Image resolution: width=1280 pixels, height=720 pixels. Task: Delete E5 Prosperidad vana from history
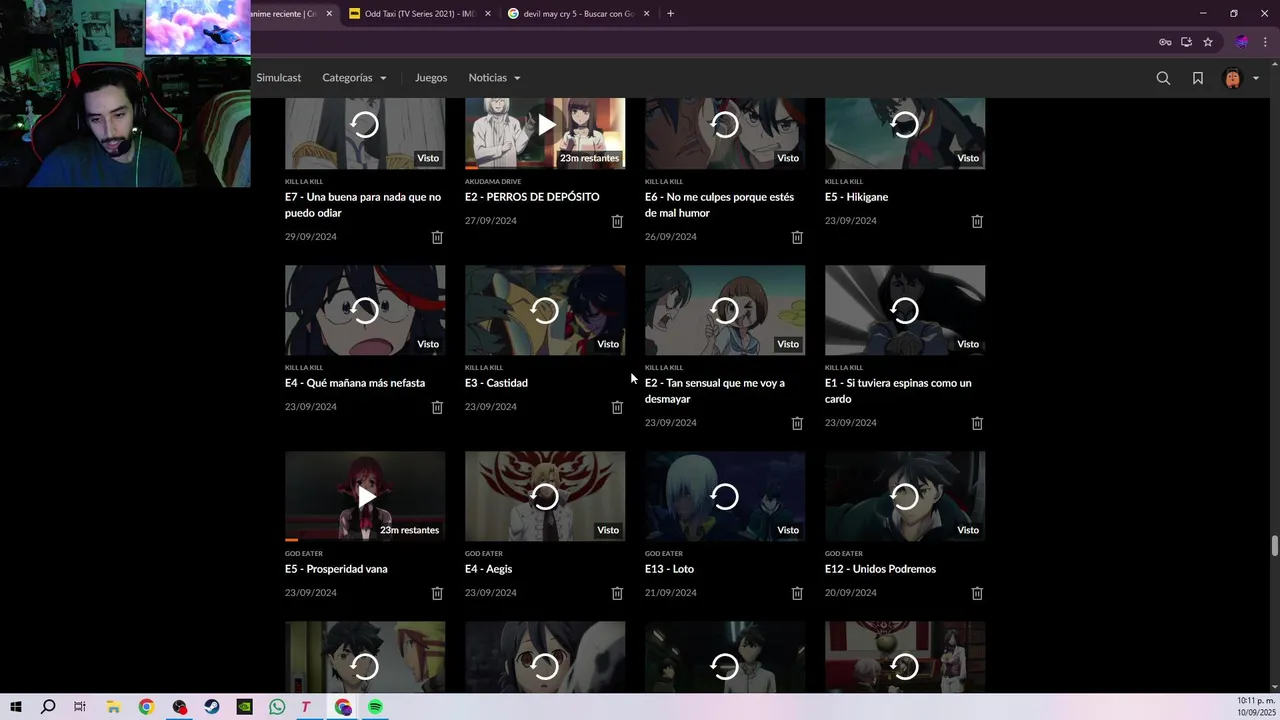(x=437, y=593)
